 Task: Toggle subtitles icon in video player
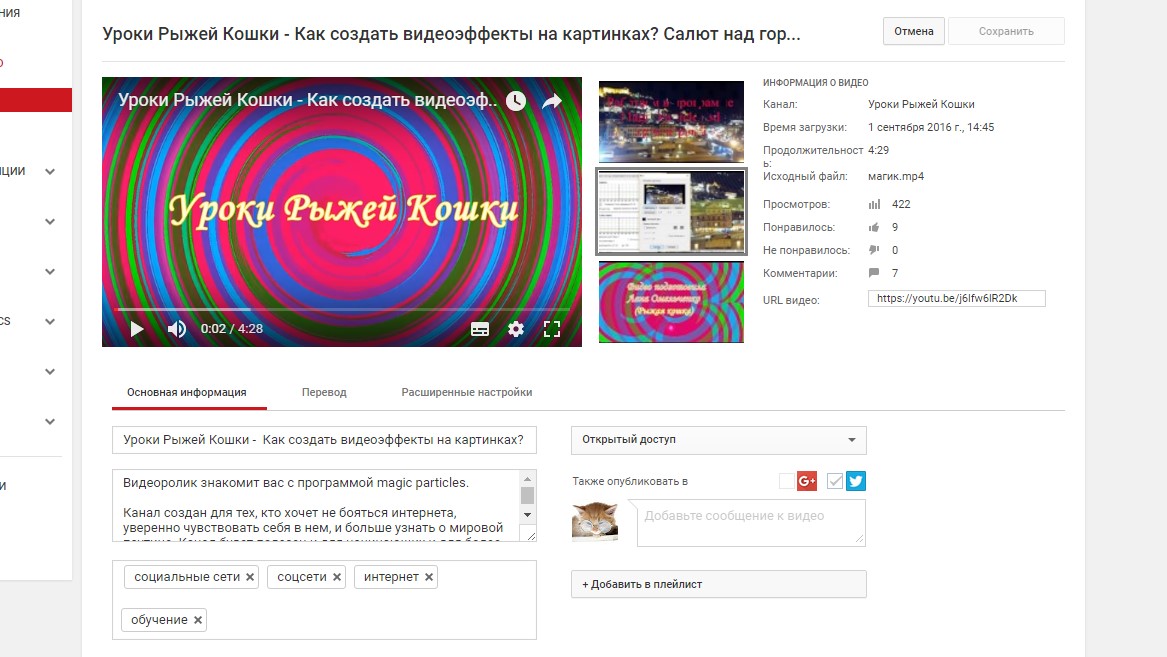[480, 329]
